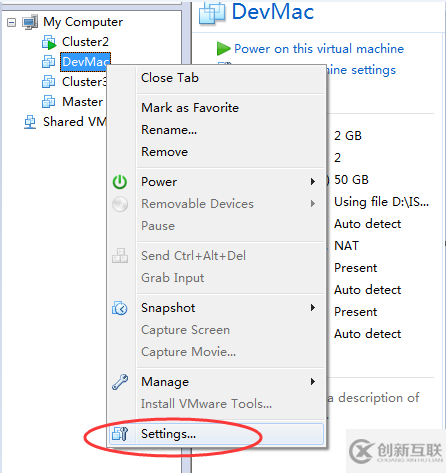Expand Snapshot submenu arrow
This screenshot has width=446, height=473.
313,308
